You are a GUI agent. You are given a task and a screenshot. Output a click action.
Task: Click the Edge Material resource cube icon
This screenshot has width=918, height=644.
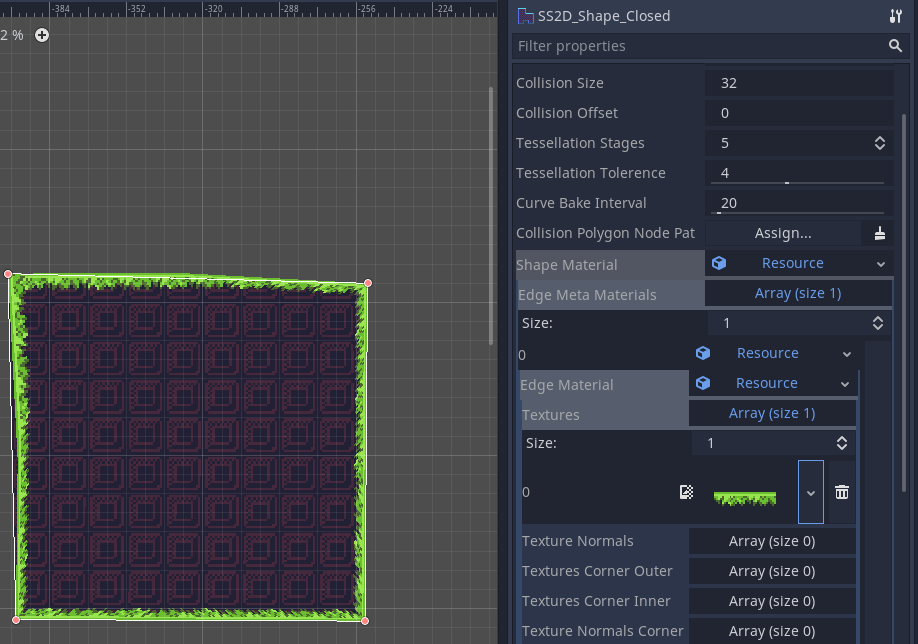pos(703,383)
